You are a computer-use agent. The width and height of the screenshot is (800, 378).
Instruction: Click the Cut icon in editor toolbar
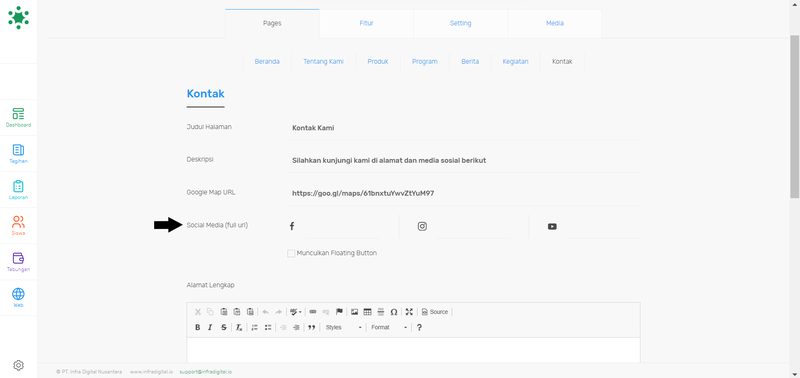click(198, 312)
